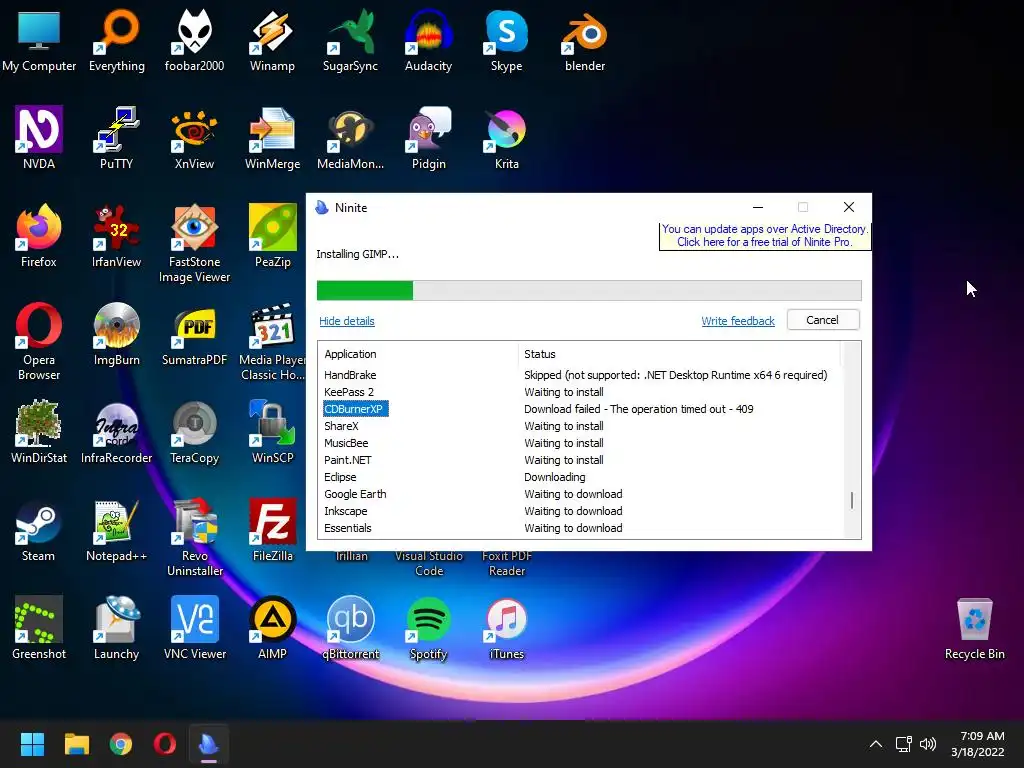Select the SumatraPDF desktop icon

[194, 334]
